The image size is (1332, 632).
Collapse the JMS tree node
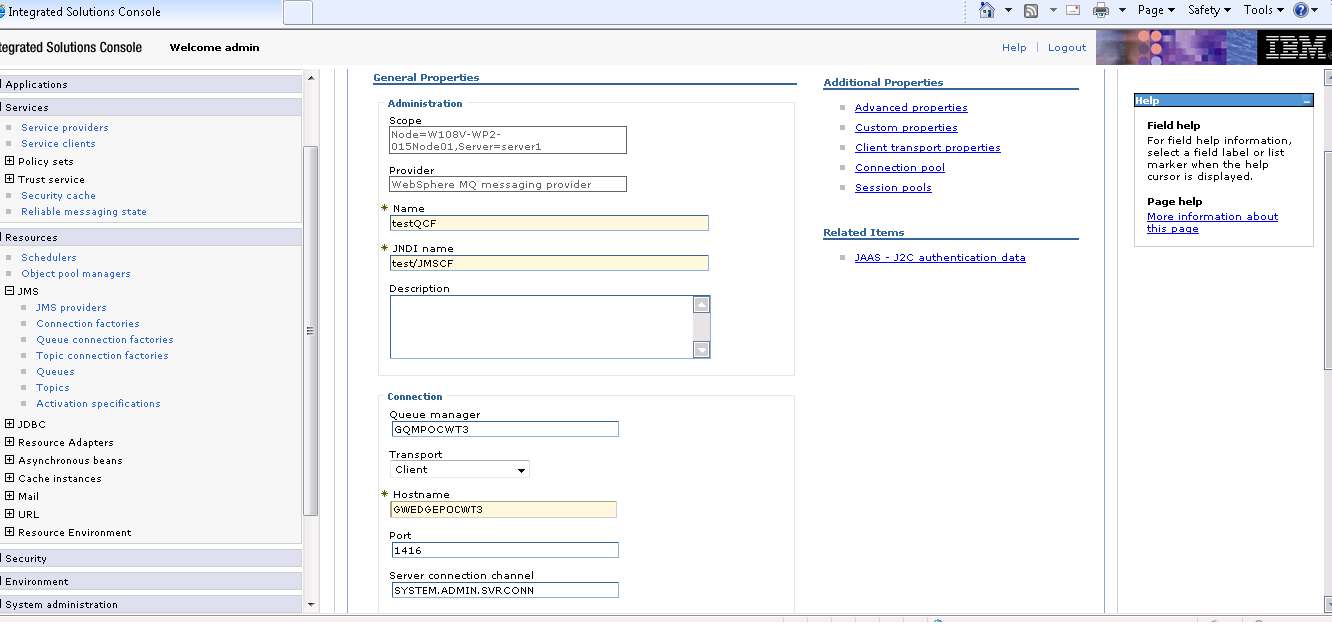(x=10, y=291)
